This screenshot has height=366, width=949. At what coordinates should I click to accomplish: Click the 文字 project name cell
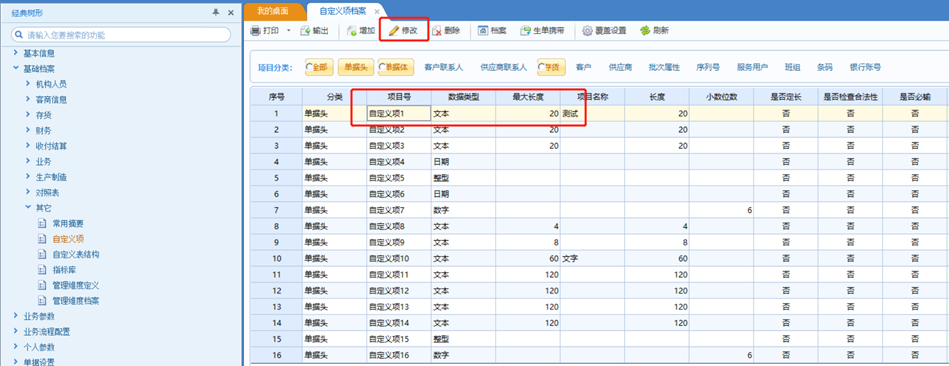click(x=592, y=258)
